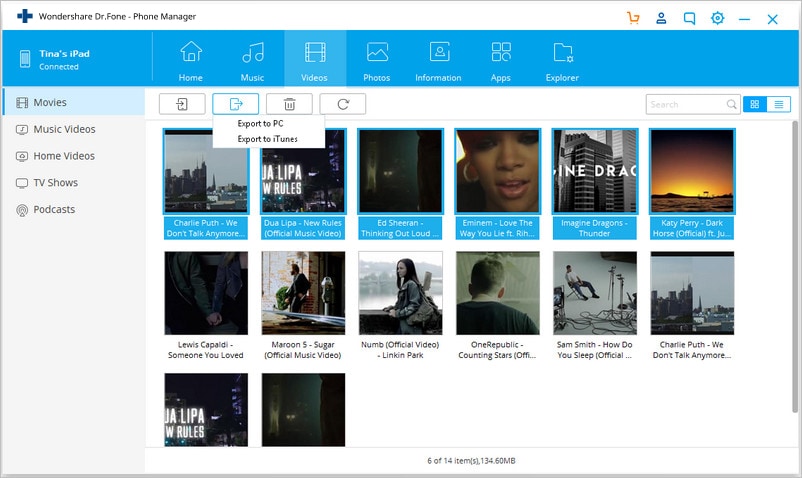The width and height of the screenshot is (802, 478).
Task: Open the Explorer tab
Action: tap(562, 61)
